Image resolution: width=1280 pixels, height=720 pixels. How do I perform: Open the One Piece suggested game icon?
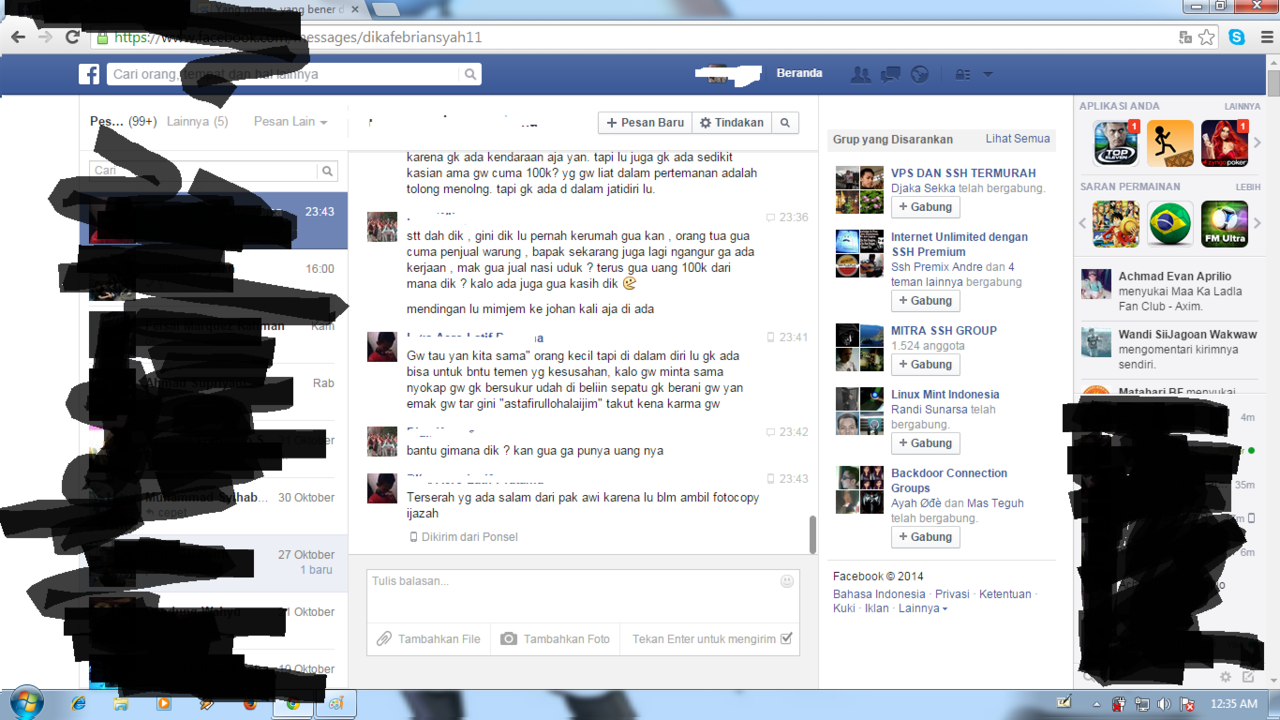click(1116, 224)
